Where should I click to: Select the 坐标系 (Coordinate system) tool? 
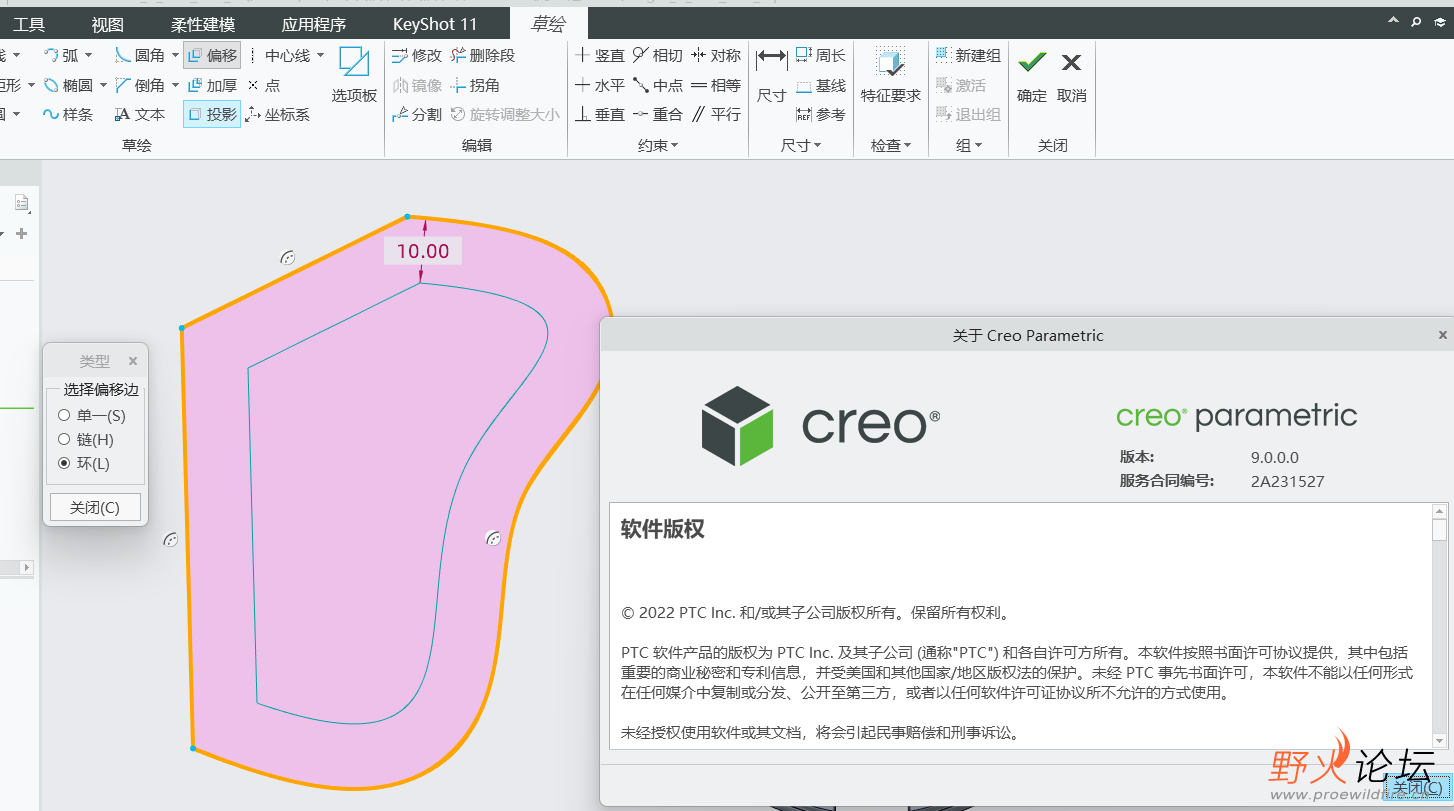click(x=278, y=115)
